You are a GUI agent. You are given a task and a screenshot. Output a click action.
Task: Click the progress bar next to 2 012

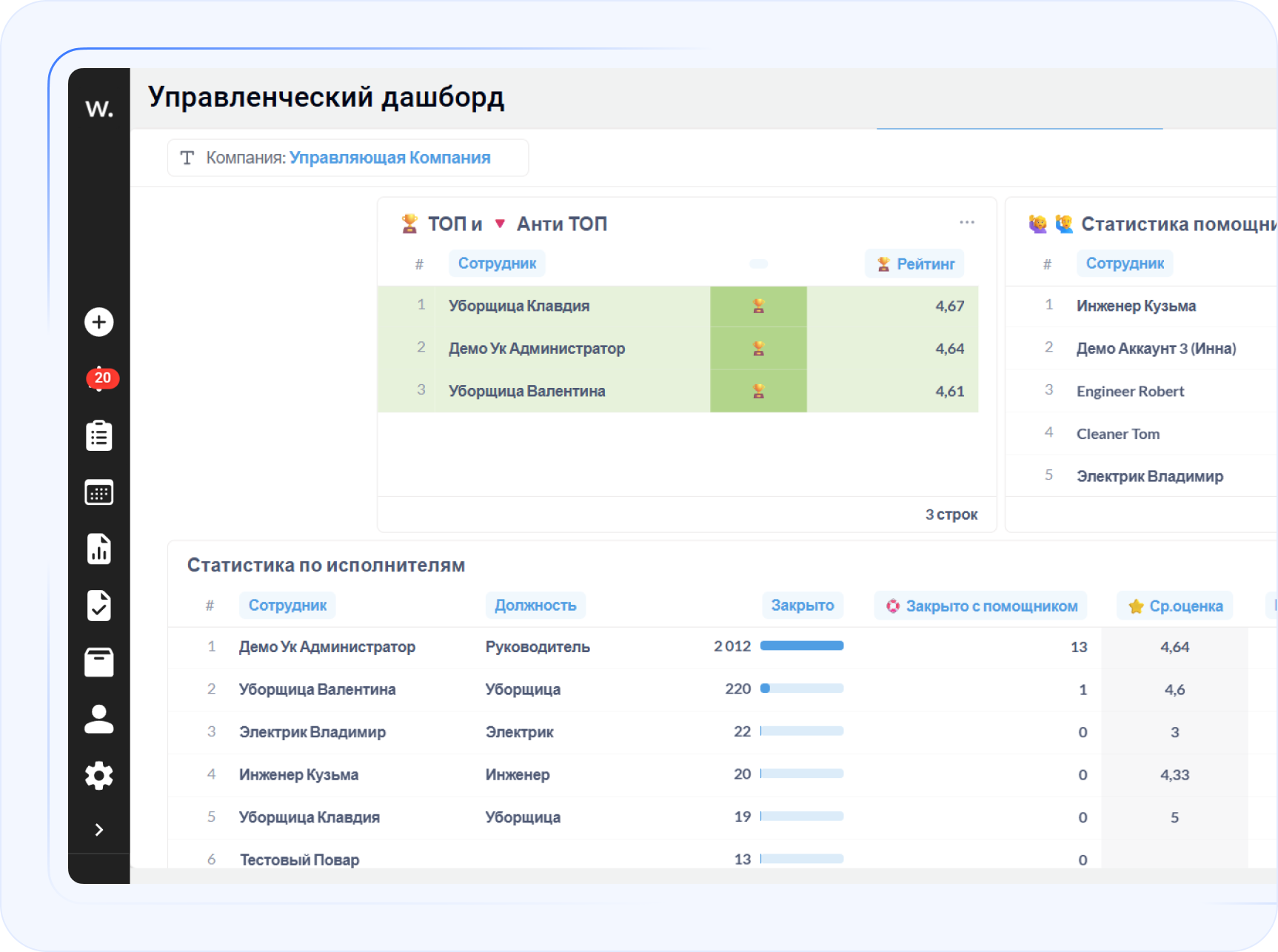point(801,645)
